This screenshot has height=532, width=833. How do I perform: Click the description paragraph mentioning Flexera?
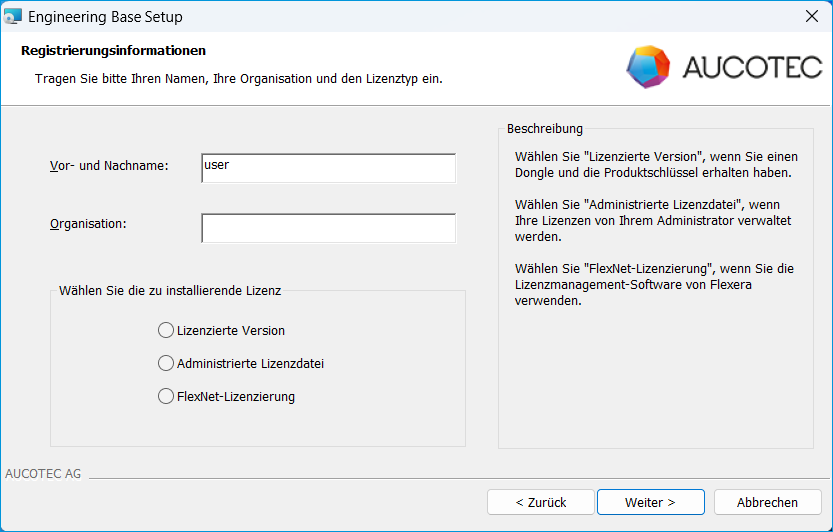(x=653, y=284)
